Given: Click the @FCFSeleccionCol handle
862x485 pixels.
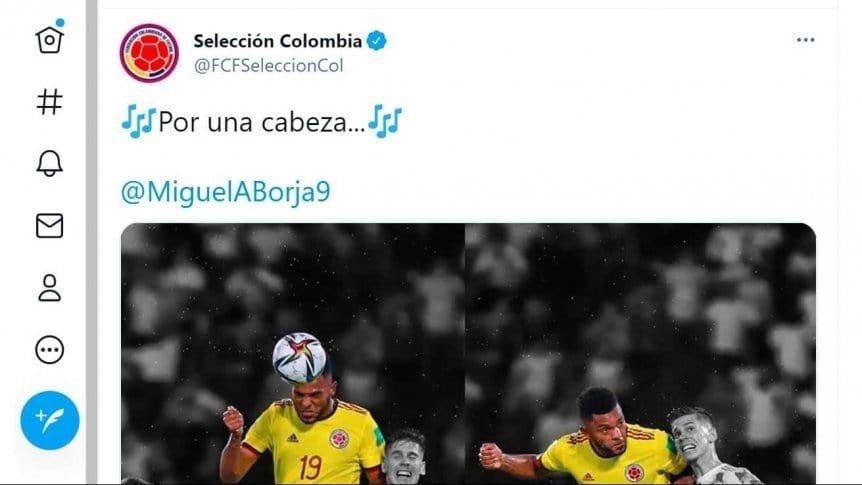Looking at the screenshot, I should [268, 65].
